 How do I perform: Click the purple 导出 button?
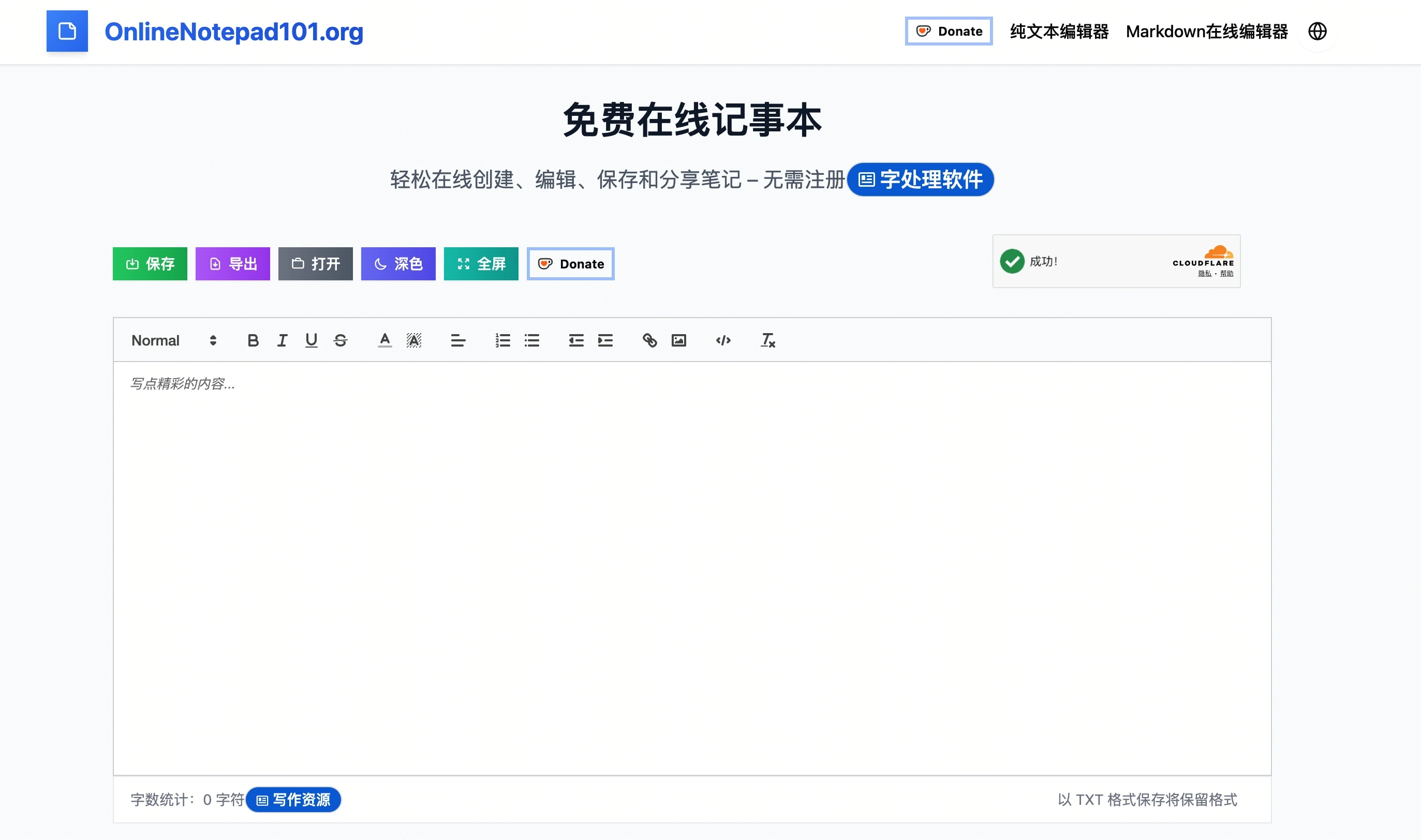point(233,264)
